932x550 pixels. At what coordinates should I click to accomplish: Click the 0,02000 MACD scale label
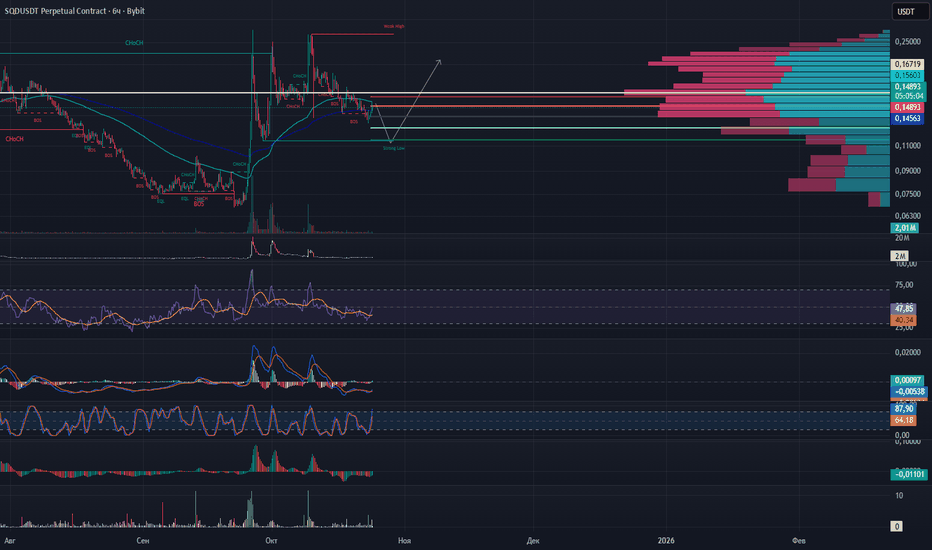pyautogui.click(x=908, y=353)
